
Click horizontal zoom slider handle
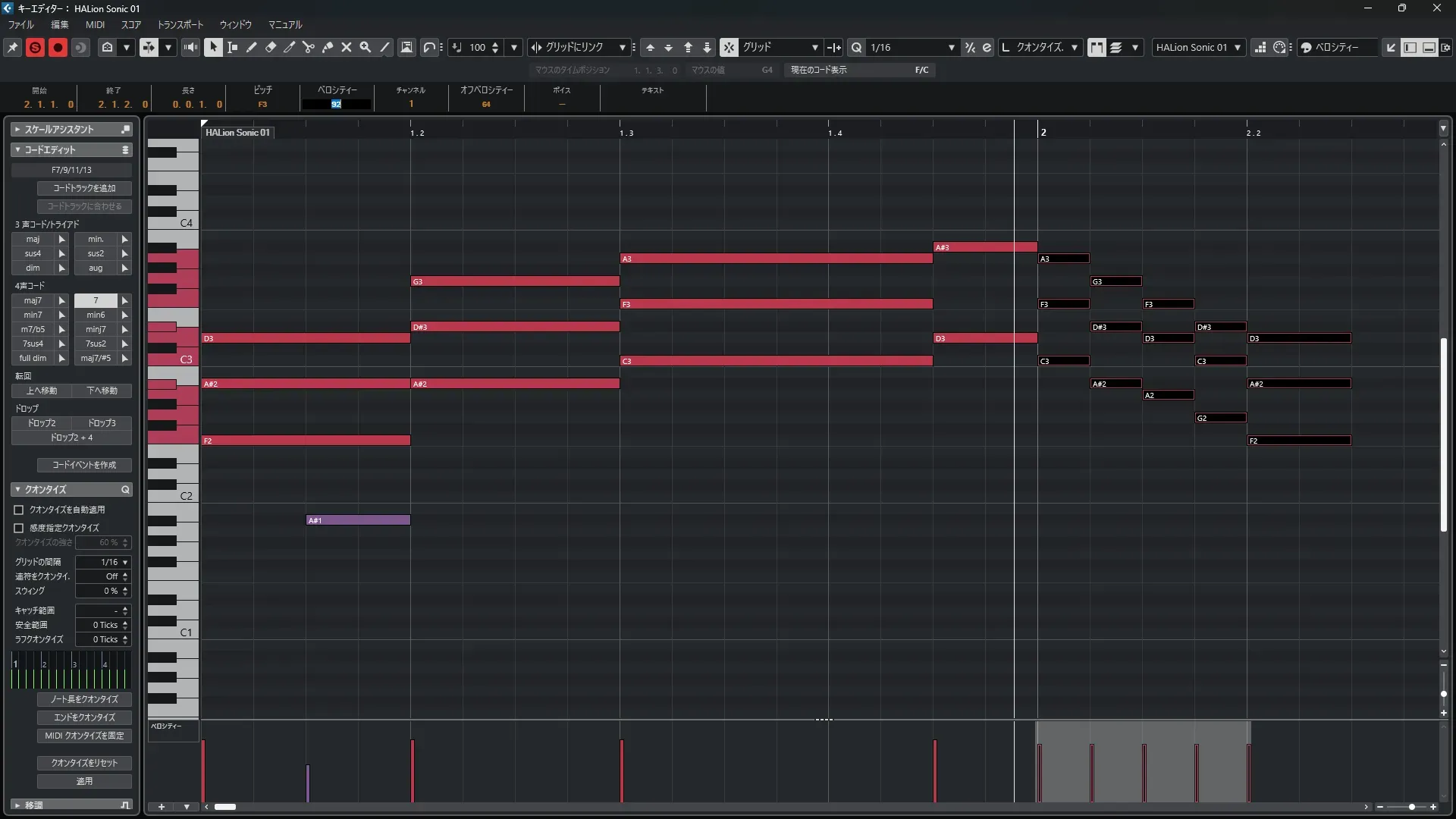(x=1411, y=807)
